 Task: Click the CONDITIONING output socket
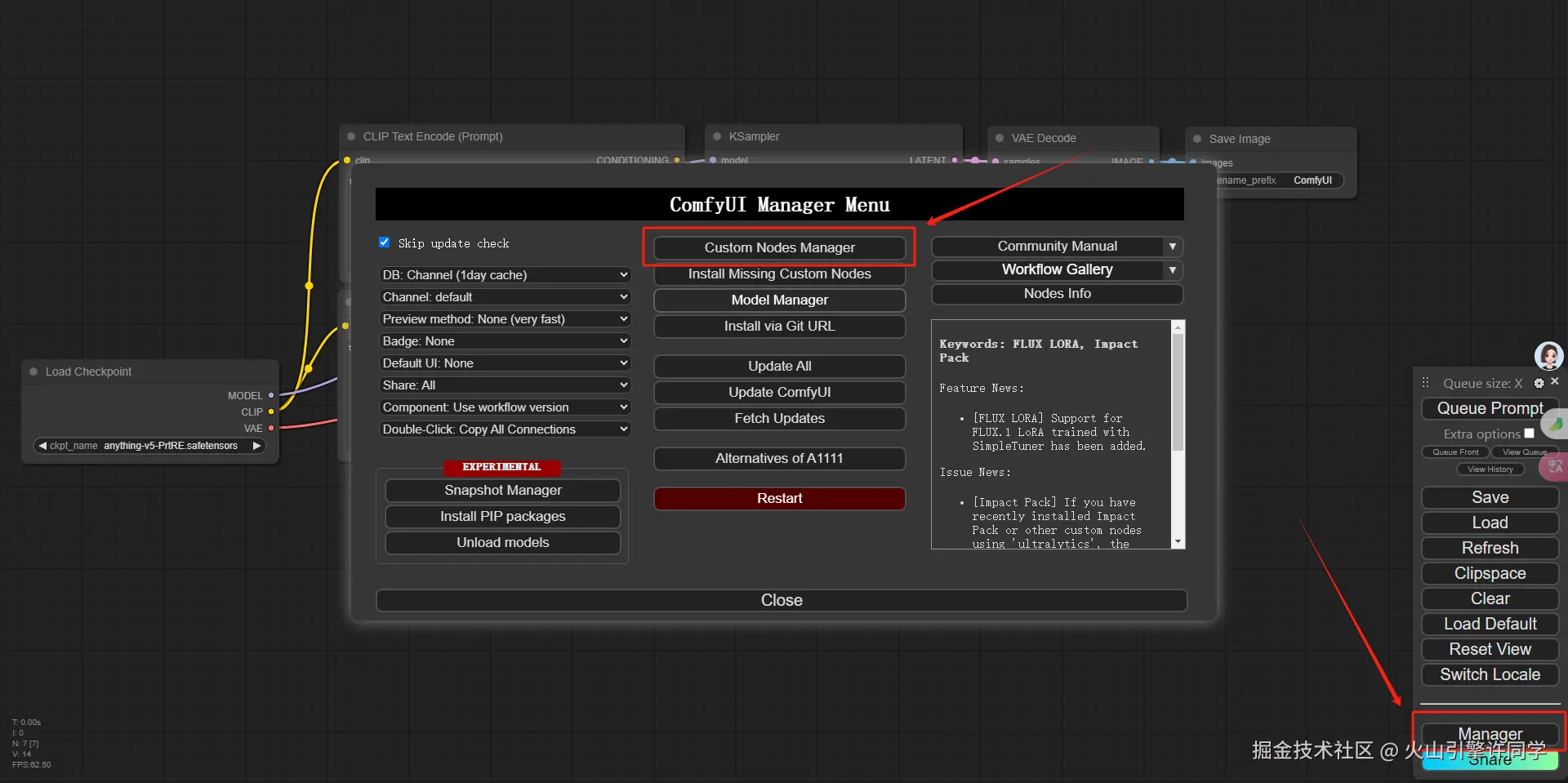pos(677,160)
